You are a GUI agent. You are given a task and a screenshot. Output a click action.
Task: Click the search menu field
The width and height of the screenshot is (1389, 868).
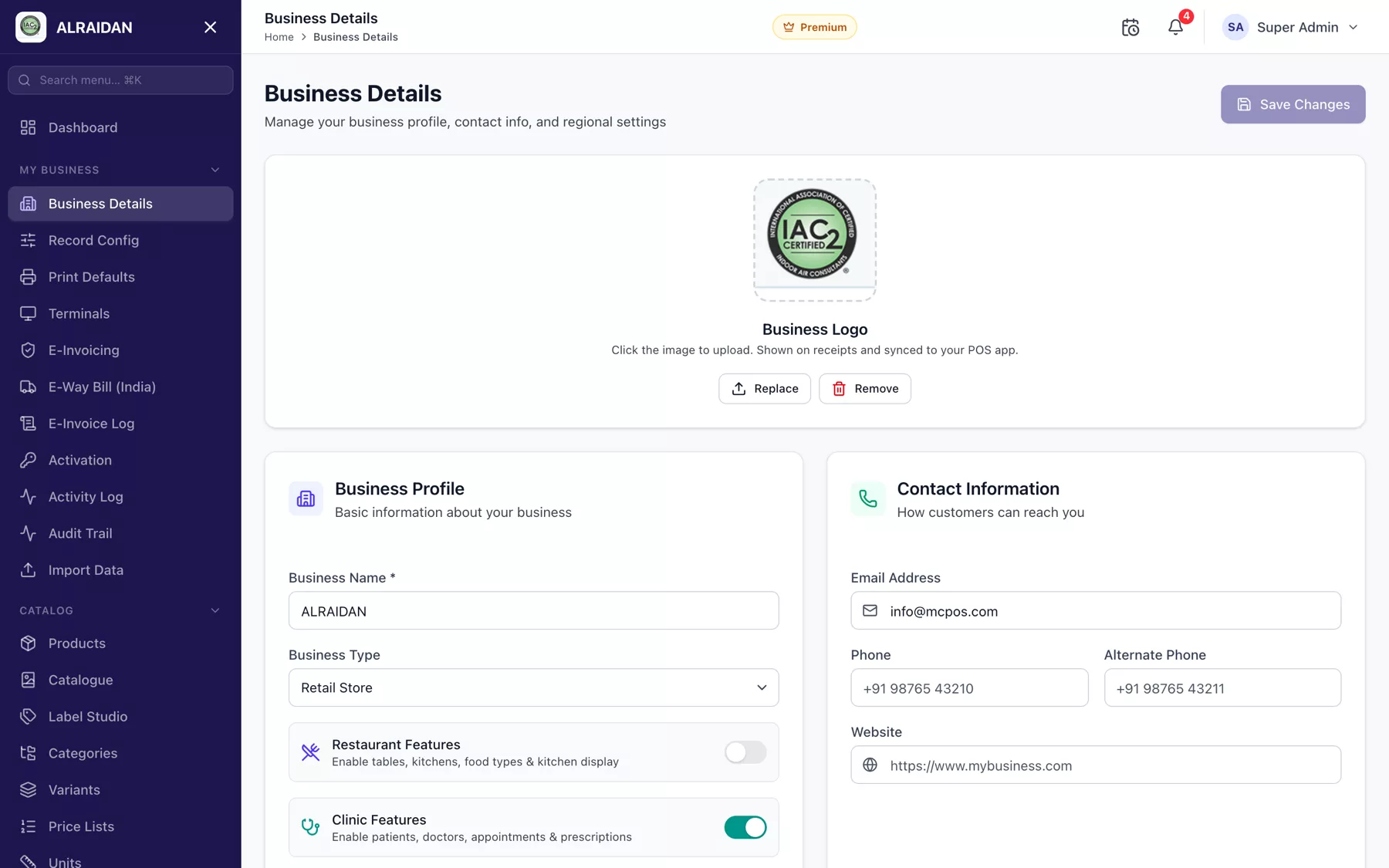coord(120,80)
